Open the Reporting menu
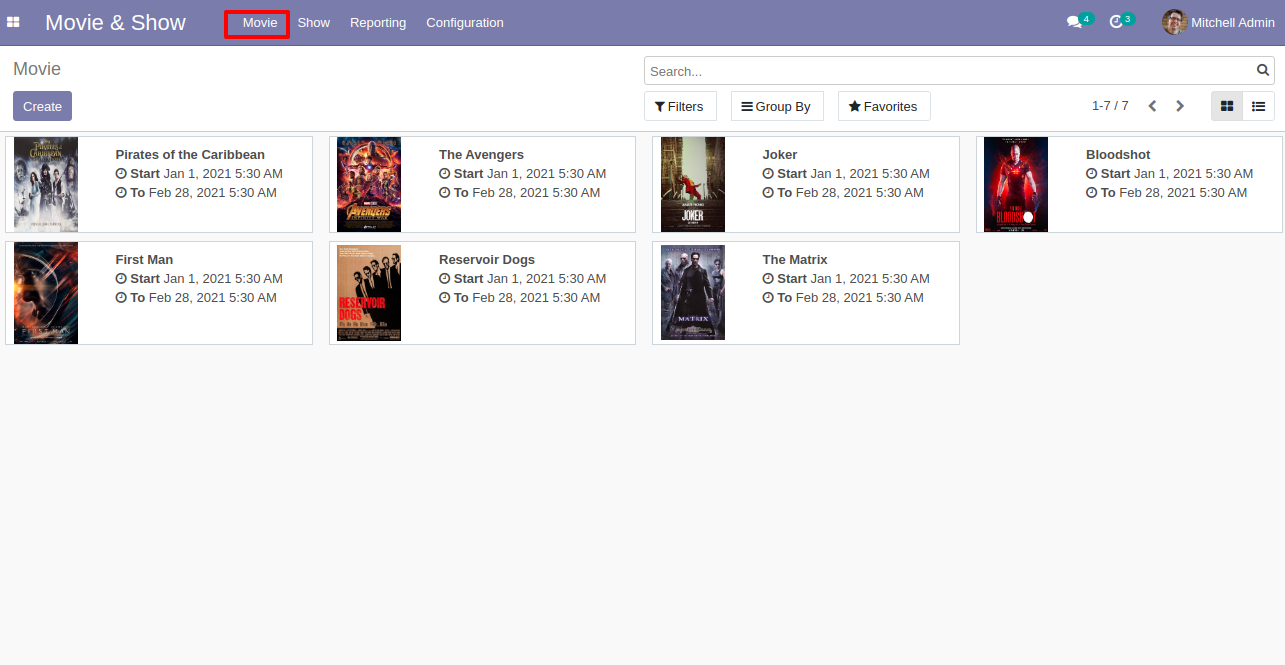1285x665 pixels. click(x=378, y=23)
